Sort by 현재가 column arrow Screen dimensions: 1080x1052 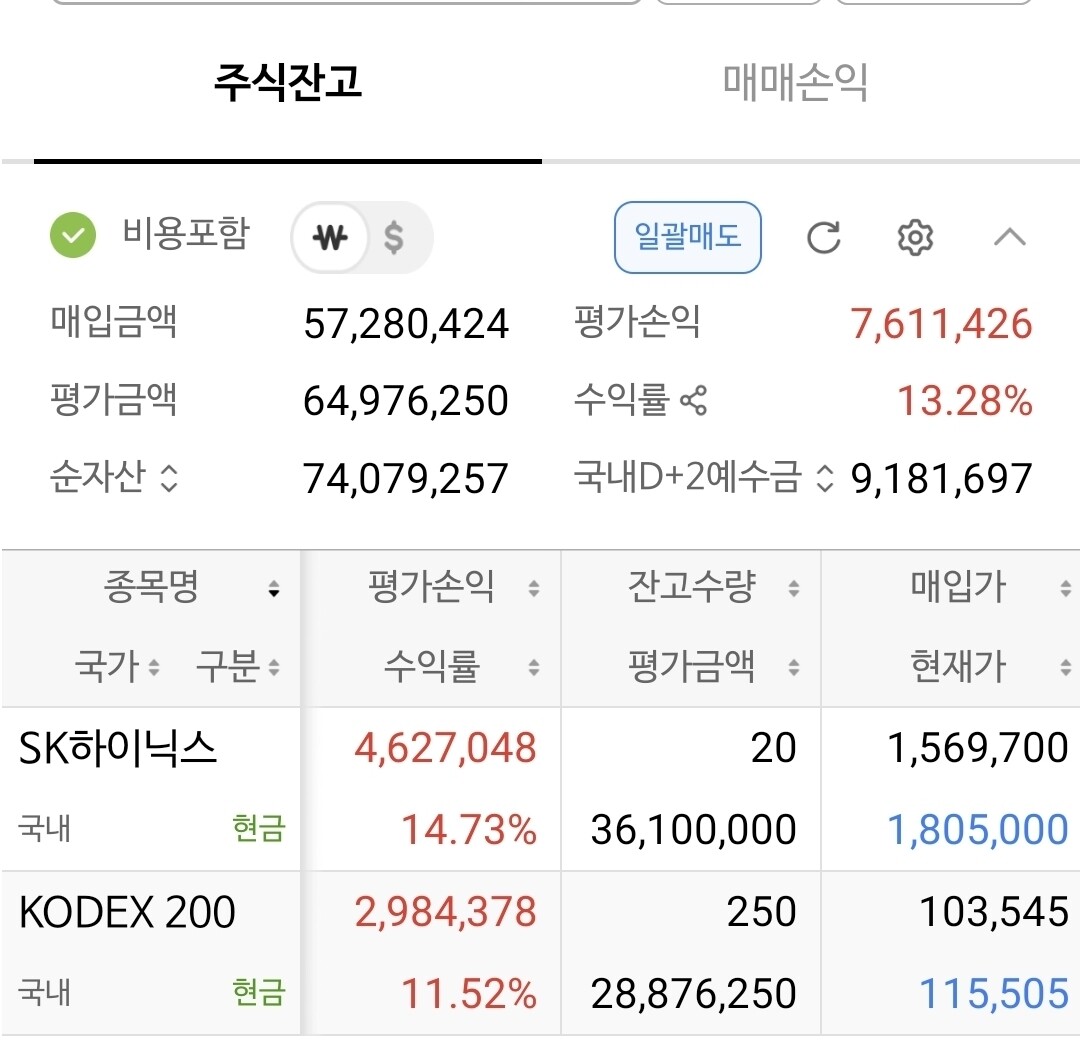click(x=1066, y=667)
